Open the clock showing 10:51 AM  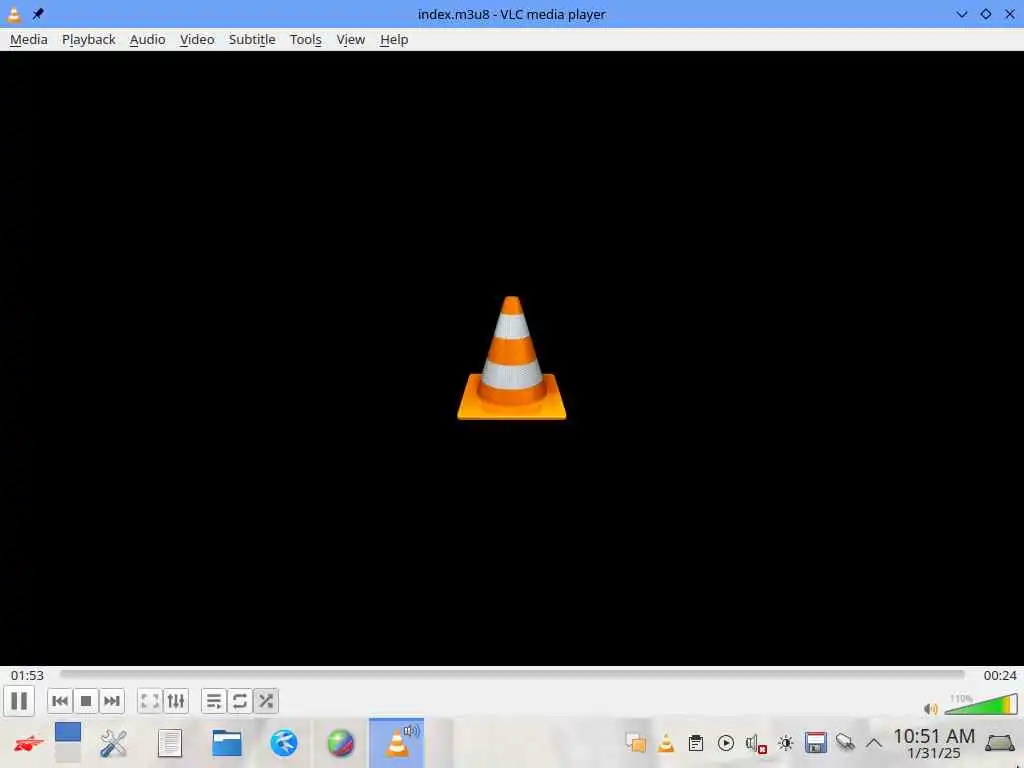click(x=934, y=743)
